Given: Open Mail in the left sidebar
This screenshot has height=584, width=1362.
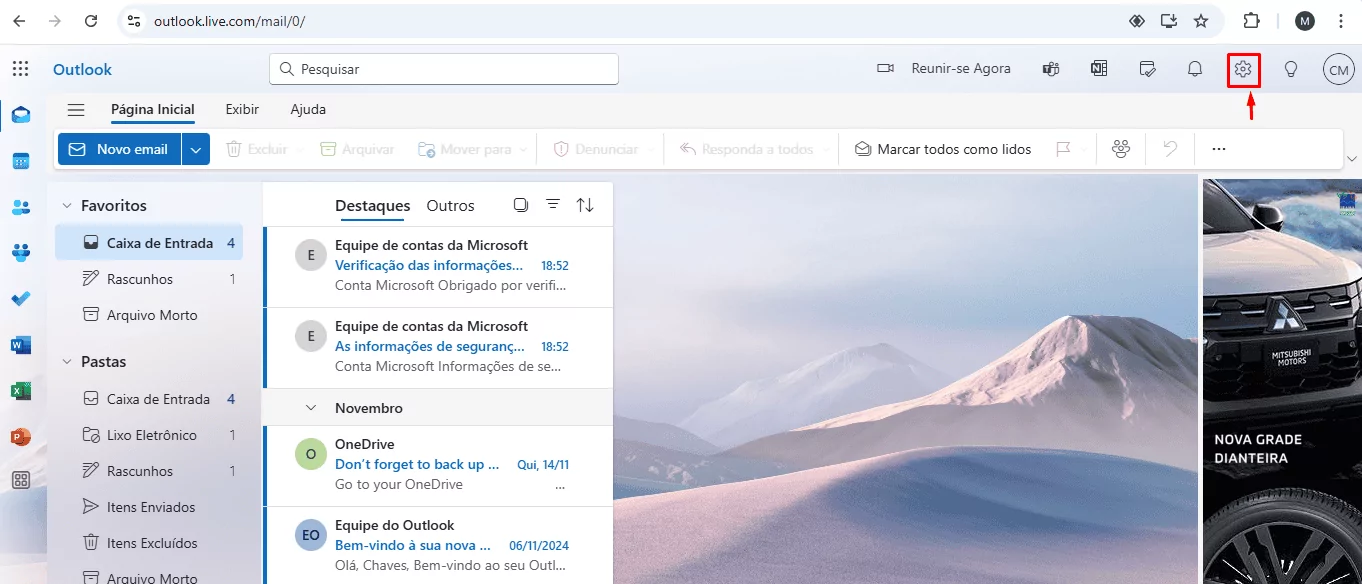Looking at the screenshot, I should point(21,115).
